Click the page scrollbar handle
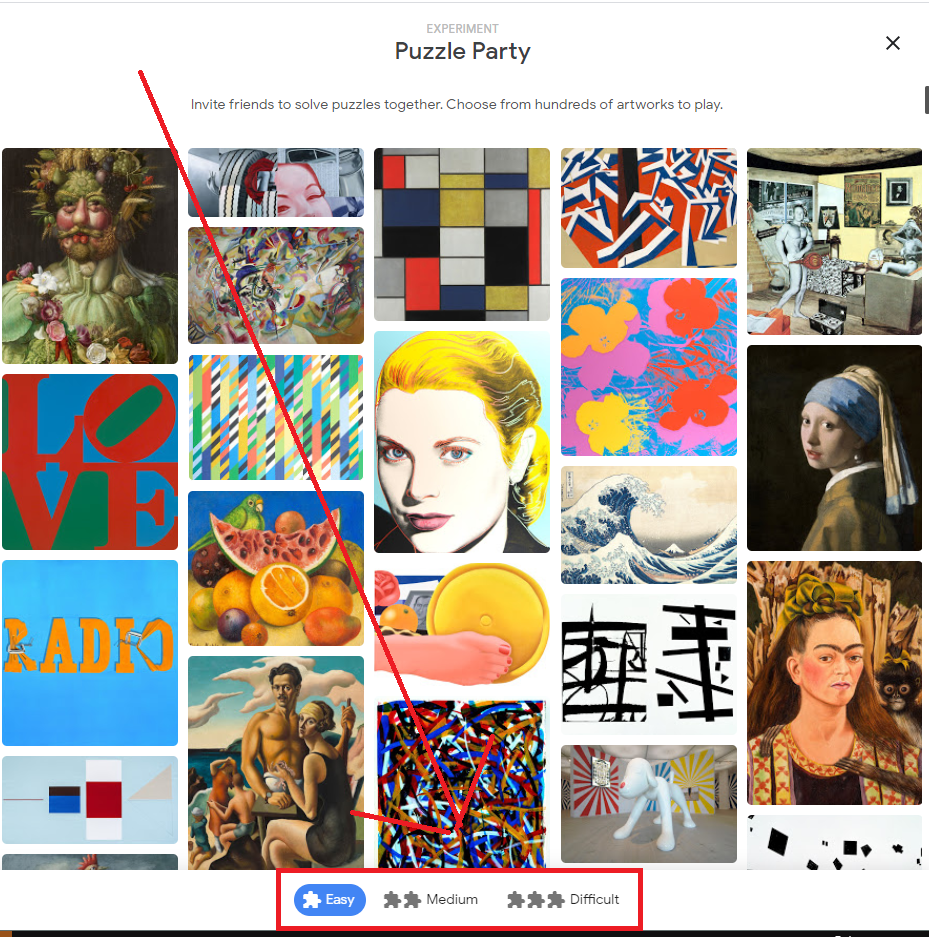Screen dimensions: 929x937 (x=926, y=100)
